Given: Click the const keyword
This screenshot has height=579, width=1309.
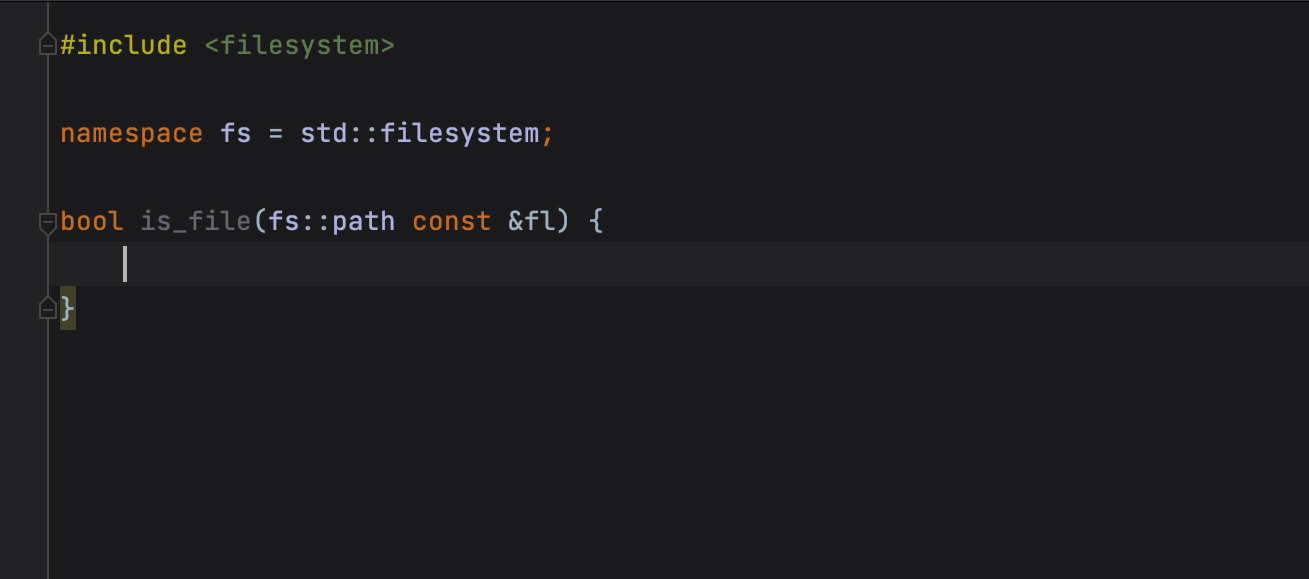Looking at the screenshot, I should (452, 221).
